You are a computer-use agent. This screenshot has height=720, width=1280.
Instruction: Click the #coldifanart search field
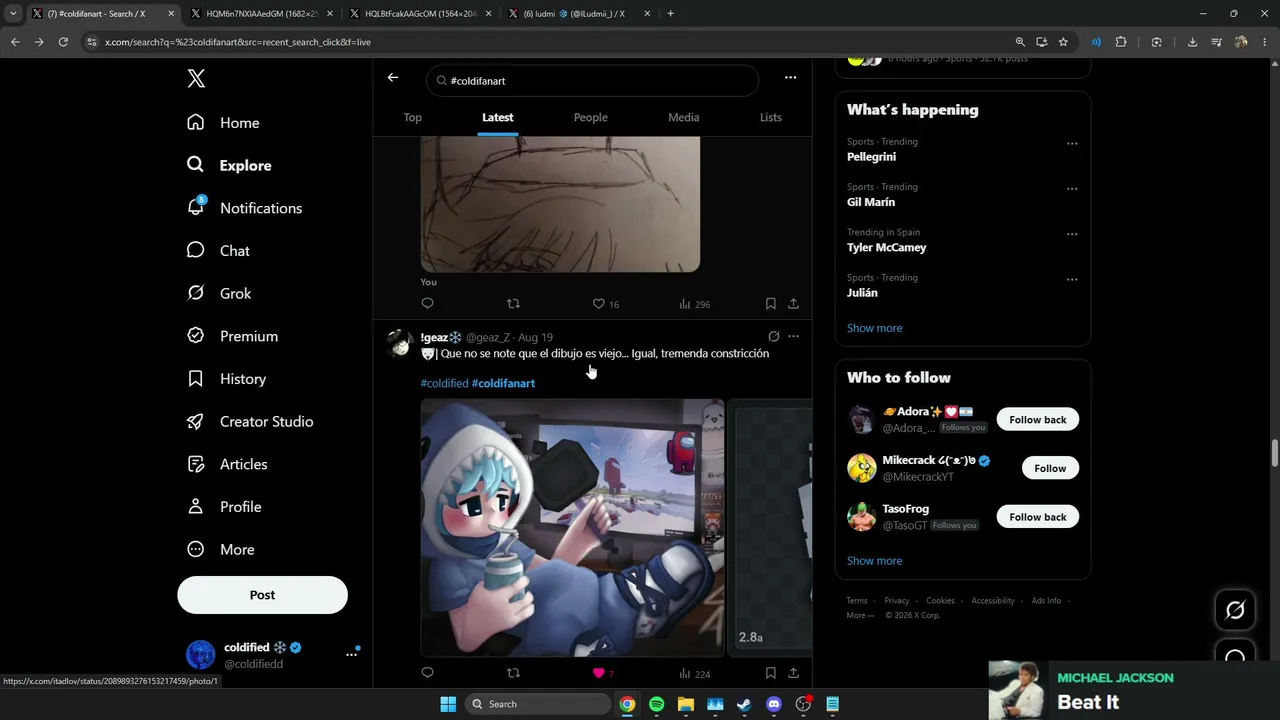(x=592, y=81)
